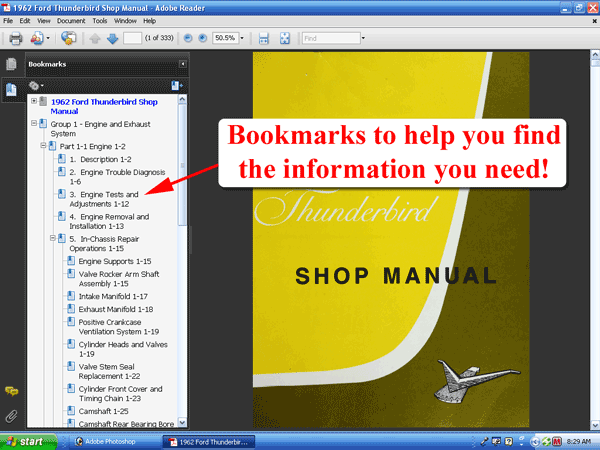Screen dimensions: 600x450
Task: Open the Find options dropdown arrow
Action: 363,38
